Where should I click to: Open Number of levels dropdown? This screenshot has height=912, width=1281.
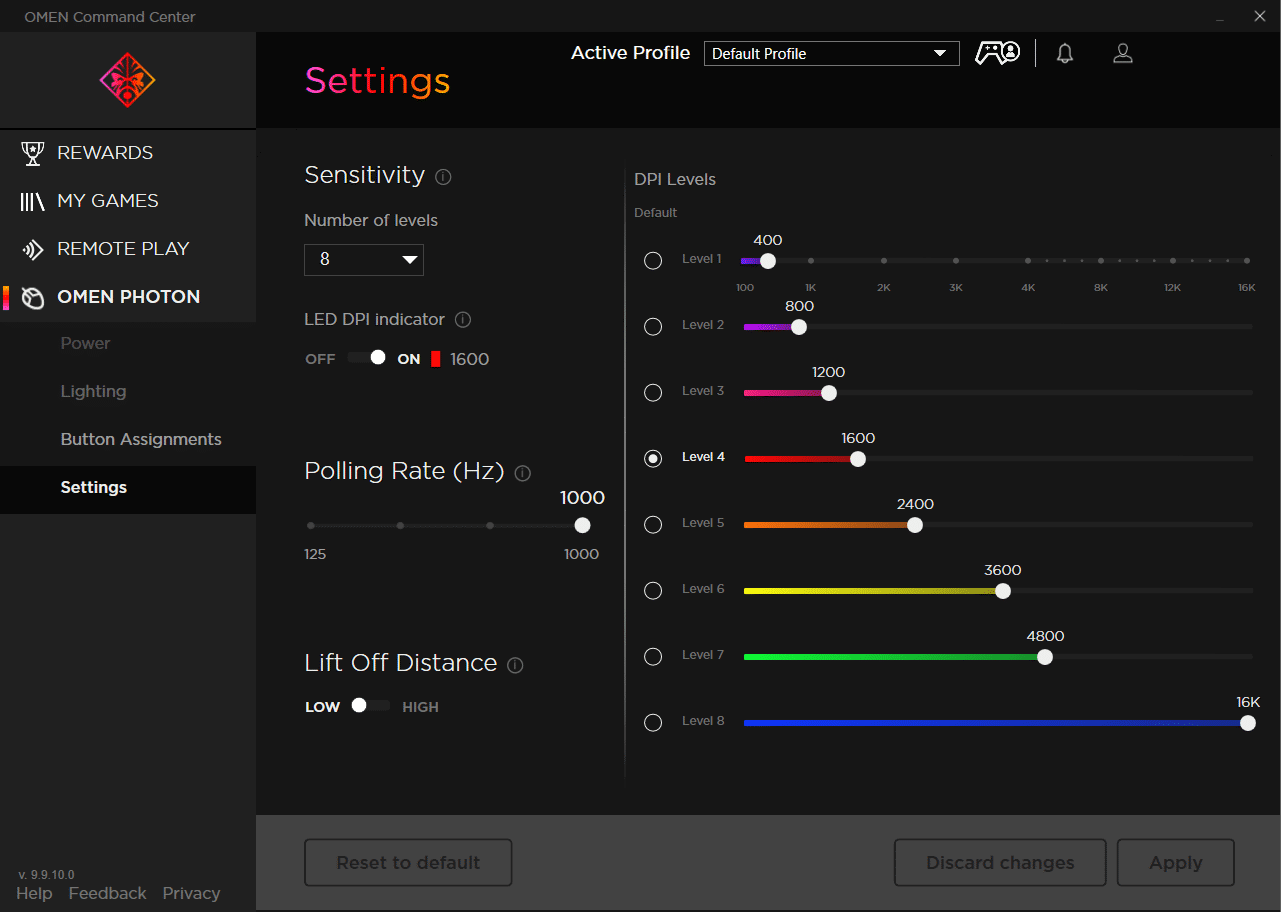click(x=364, y=260)
